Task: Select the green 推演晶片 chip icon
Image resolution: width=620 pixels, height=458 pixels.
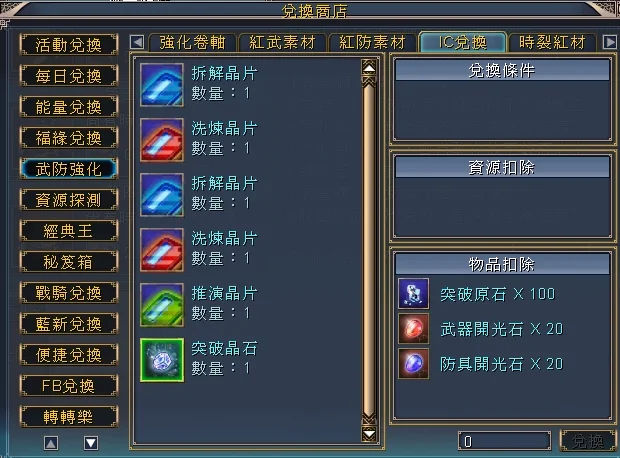Action: pyautogui.click(x=162, y=305)
